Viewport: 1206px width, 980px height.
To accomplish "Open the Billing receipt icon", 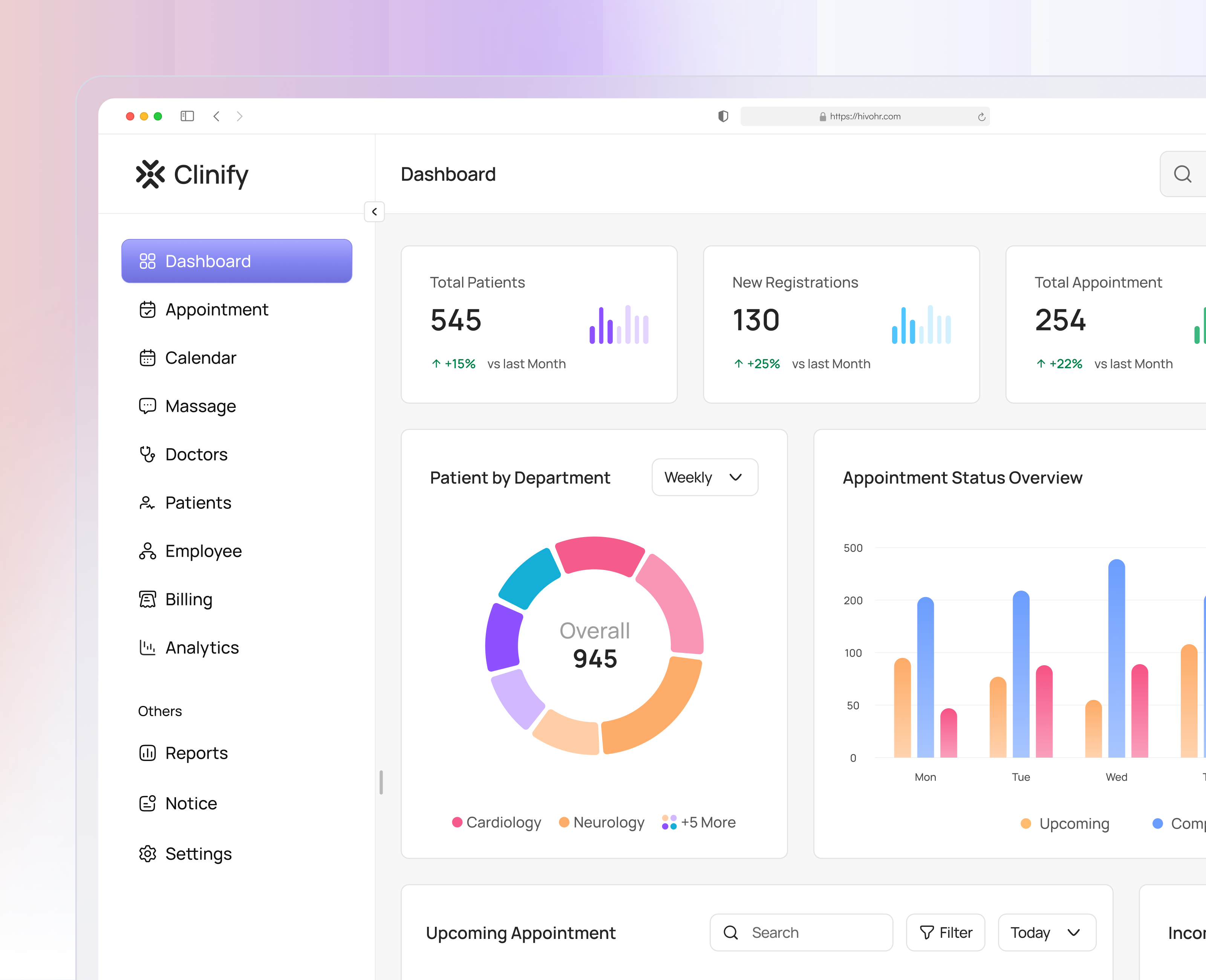I will (x=147, y=599).
